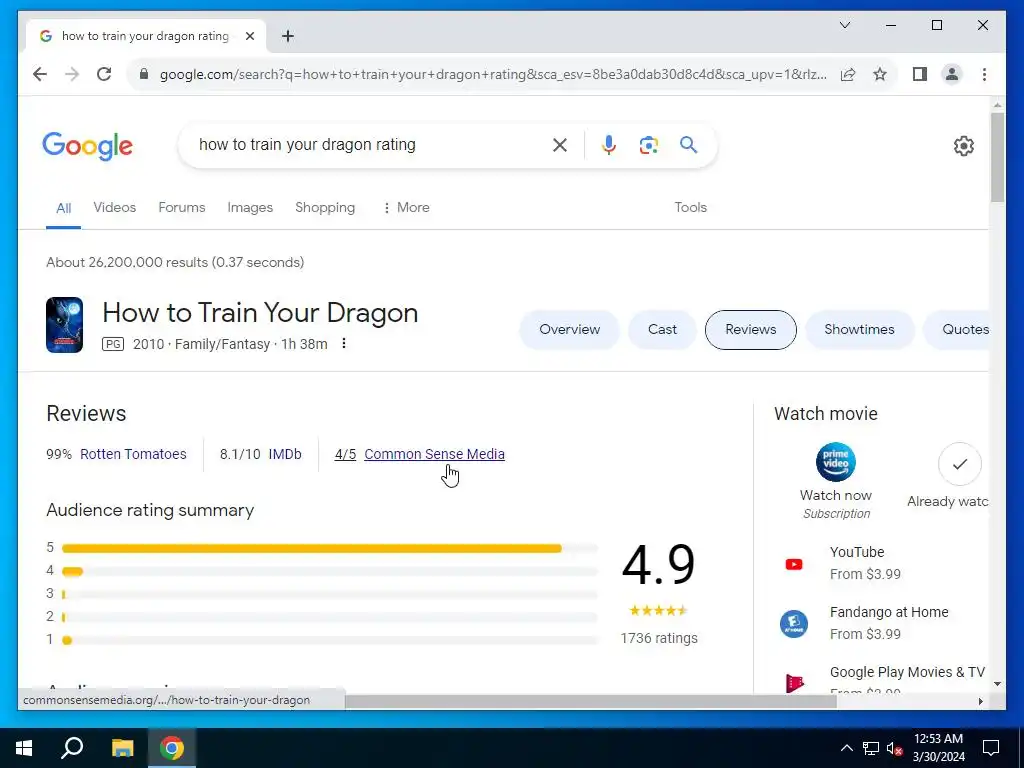The image size is (1024, 768).
Task: Open the Common Sense Media link
Action: [434, 454]
